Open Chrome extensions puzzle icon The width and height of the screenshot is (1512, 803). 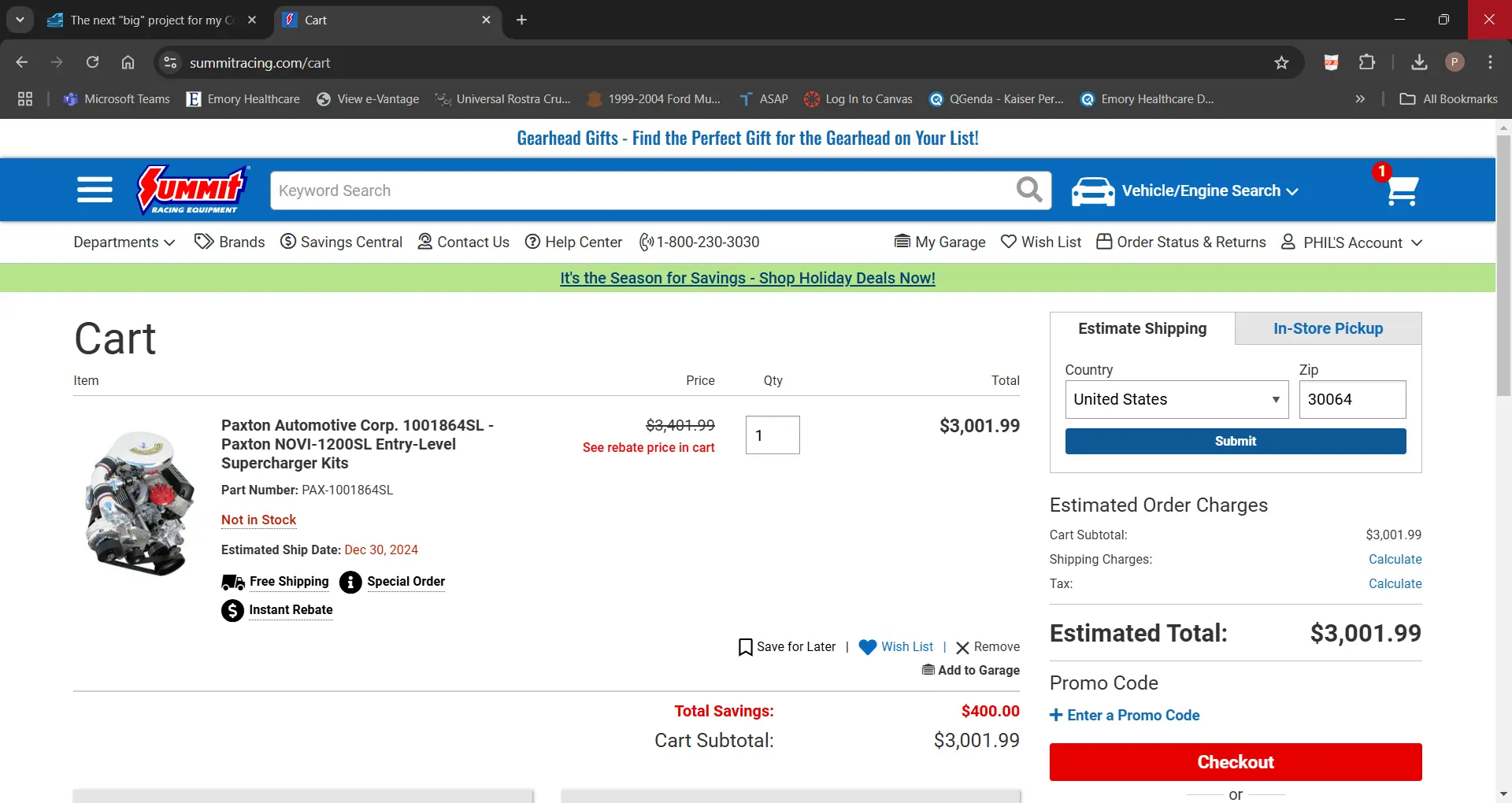1367,62
